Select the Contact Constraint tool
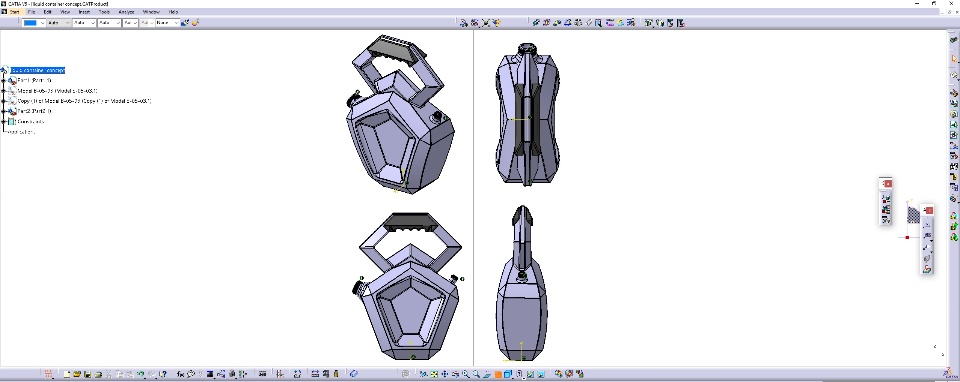The width and height of the screenshot is (960, 382). click(x=546, y=23)
